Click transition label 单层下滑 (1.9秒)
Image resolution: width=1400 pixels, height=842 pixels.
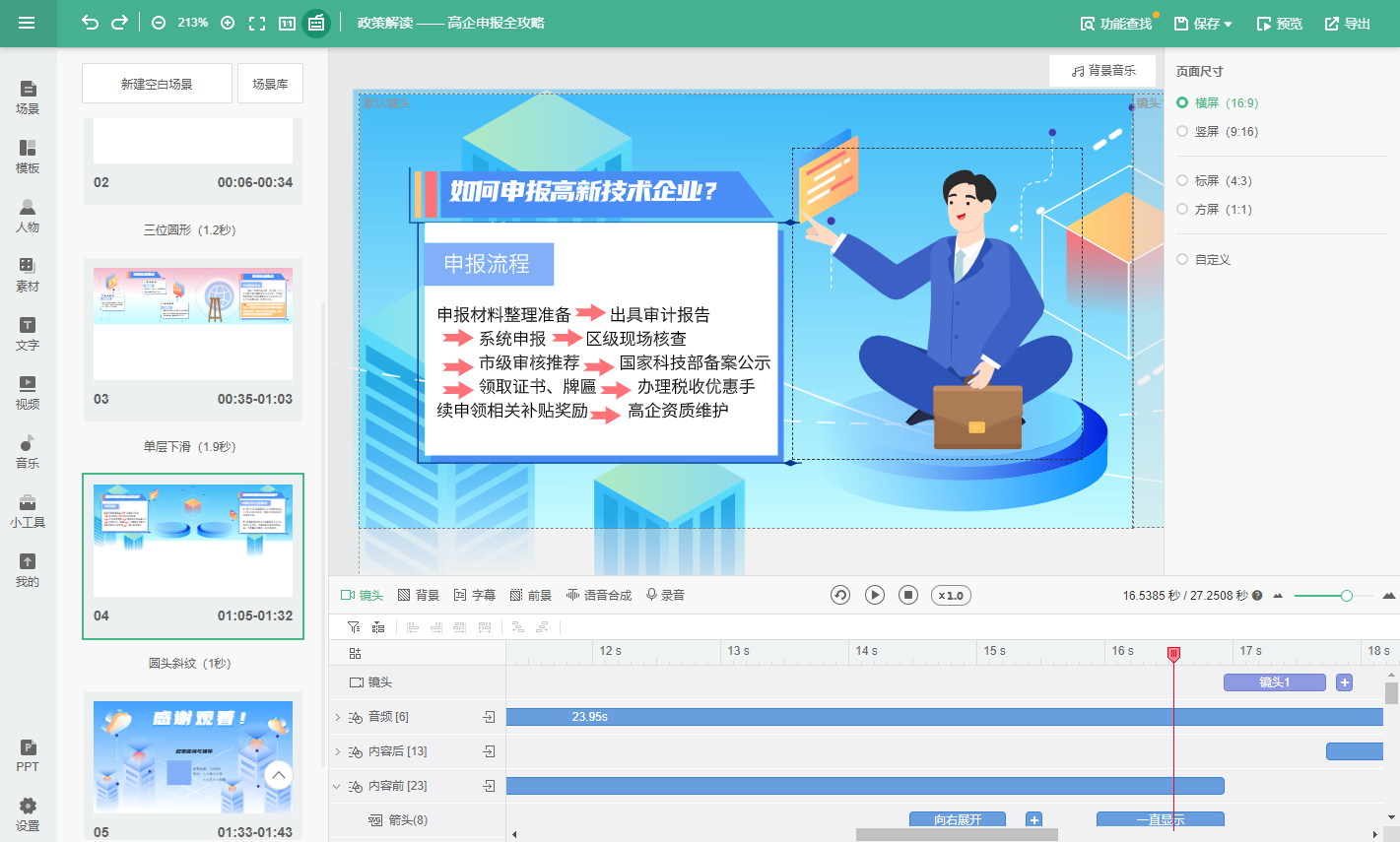pyautogui.click(x=189, y=446)
